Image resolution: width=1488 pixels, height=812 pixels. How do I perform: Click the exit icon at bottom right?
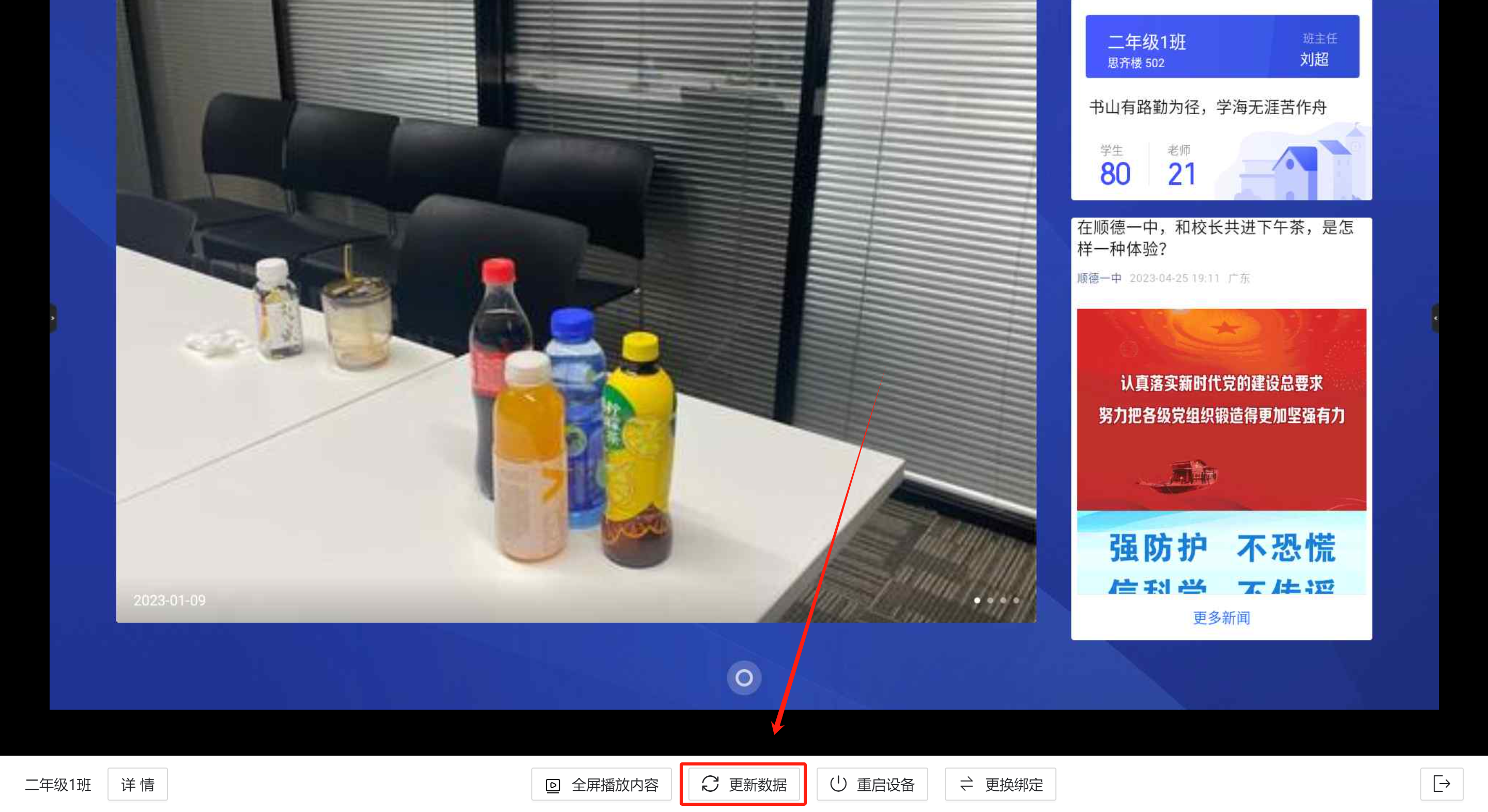click(x=1442, y=784)
